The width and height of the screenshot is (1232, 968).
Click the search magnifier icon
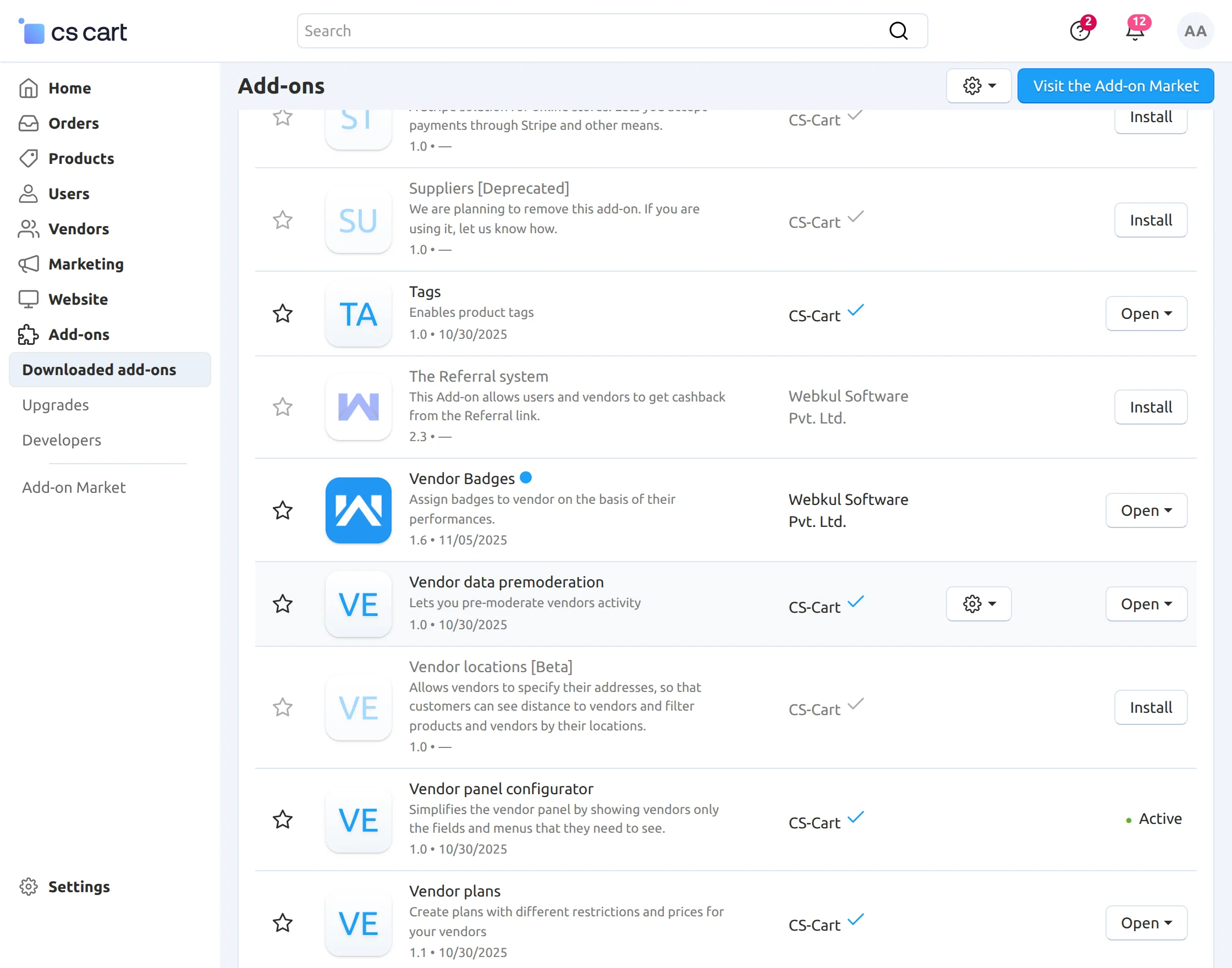(x=898, y=31)
